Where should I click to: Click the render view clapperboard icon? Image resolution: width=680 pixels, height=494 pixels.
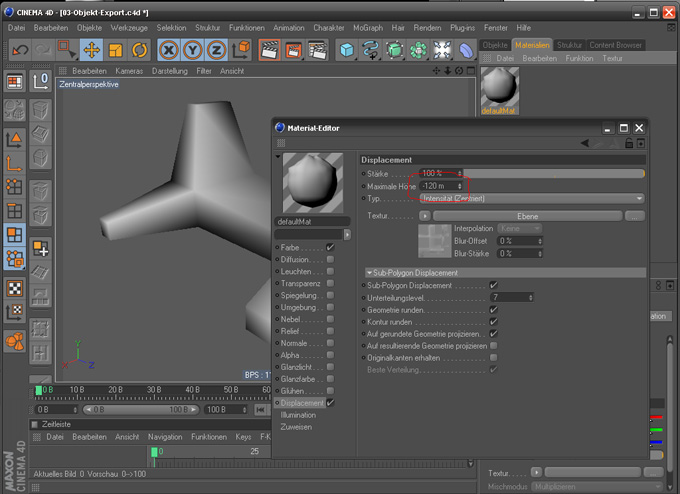pyautogui.click(x=269, y=50)
